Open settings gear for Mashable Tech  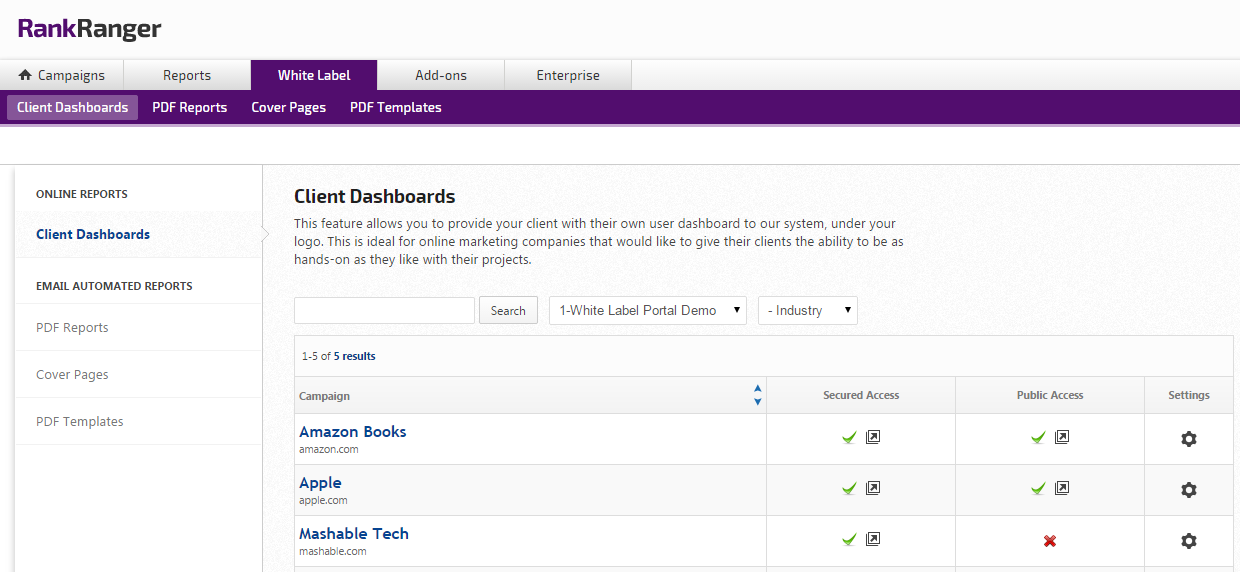click(1189, 541)
